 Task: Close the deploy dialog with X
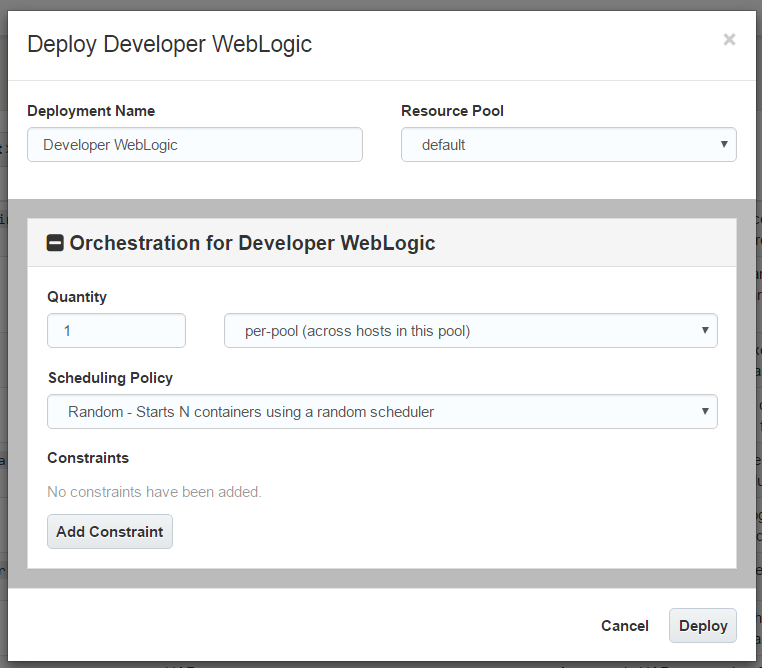pyautogui.click(x=729, y=40)
